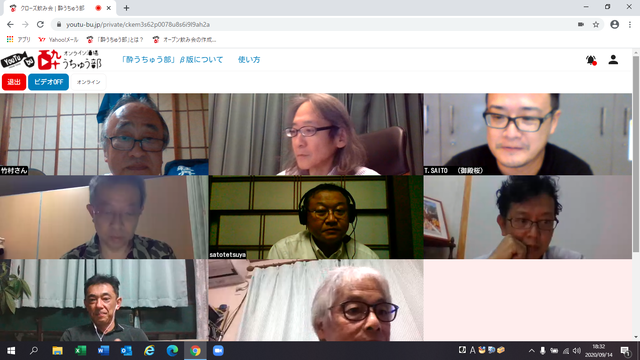Bookmark this page with star icon
Screen dimensions: 640x360
pyautogui.click(x=596, y=24)
